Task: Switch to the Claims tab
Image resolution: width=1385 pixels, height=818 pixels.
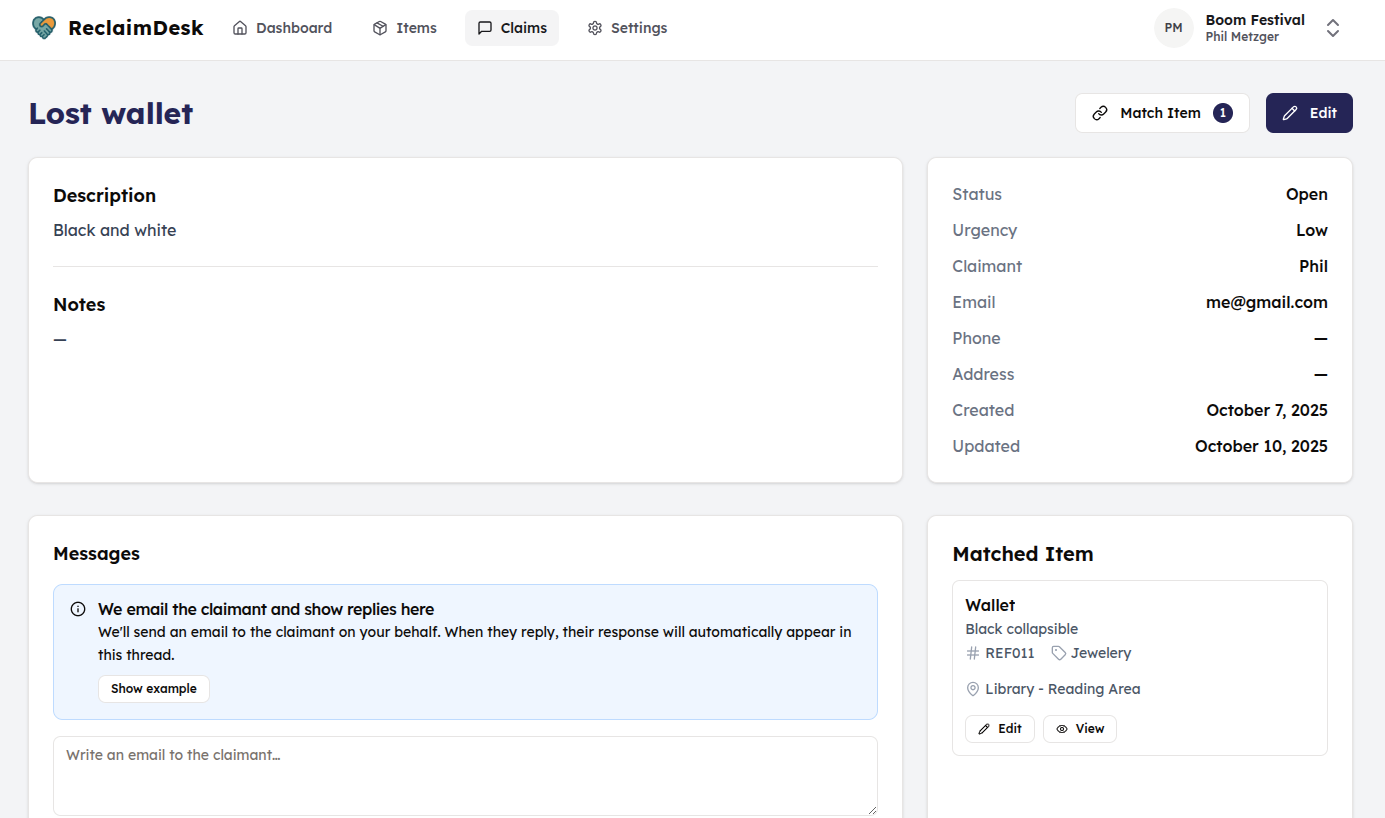Action: (511, 27)
